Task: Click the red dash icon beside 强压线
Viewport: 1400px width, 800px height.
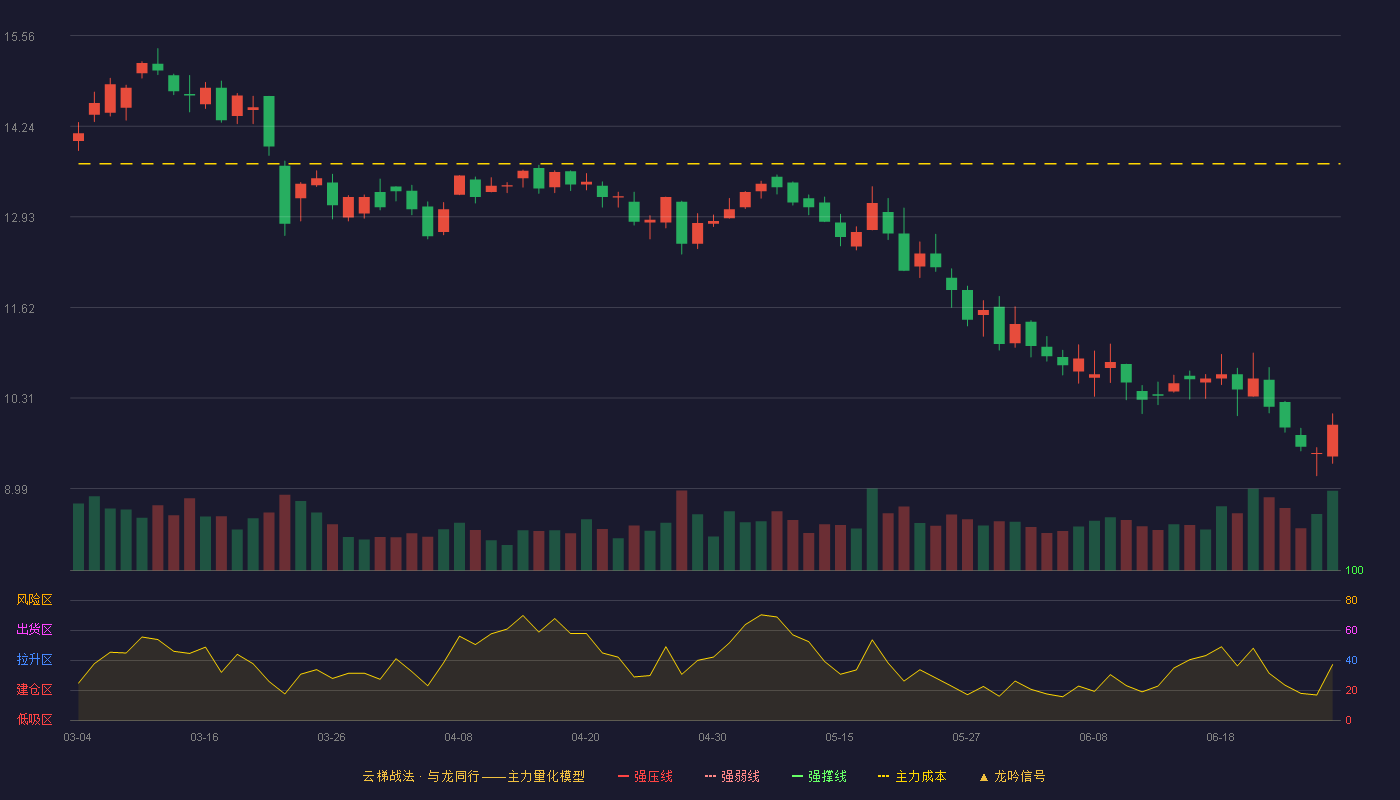Action: tap(623, 776)
